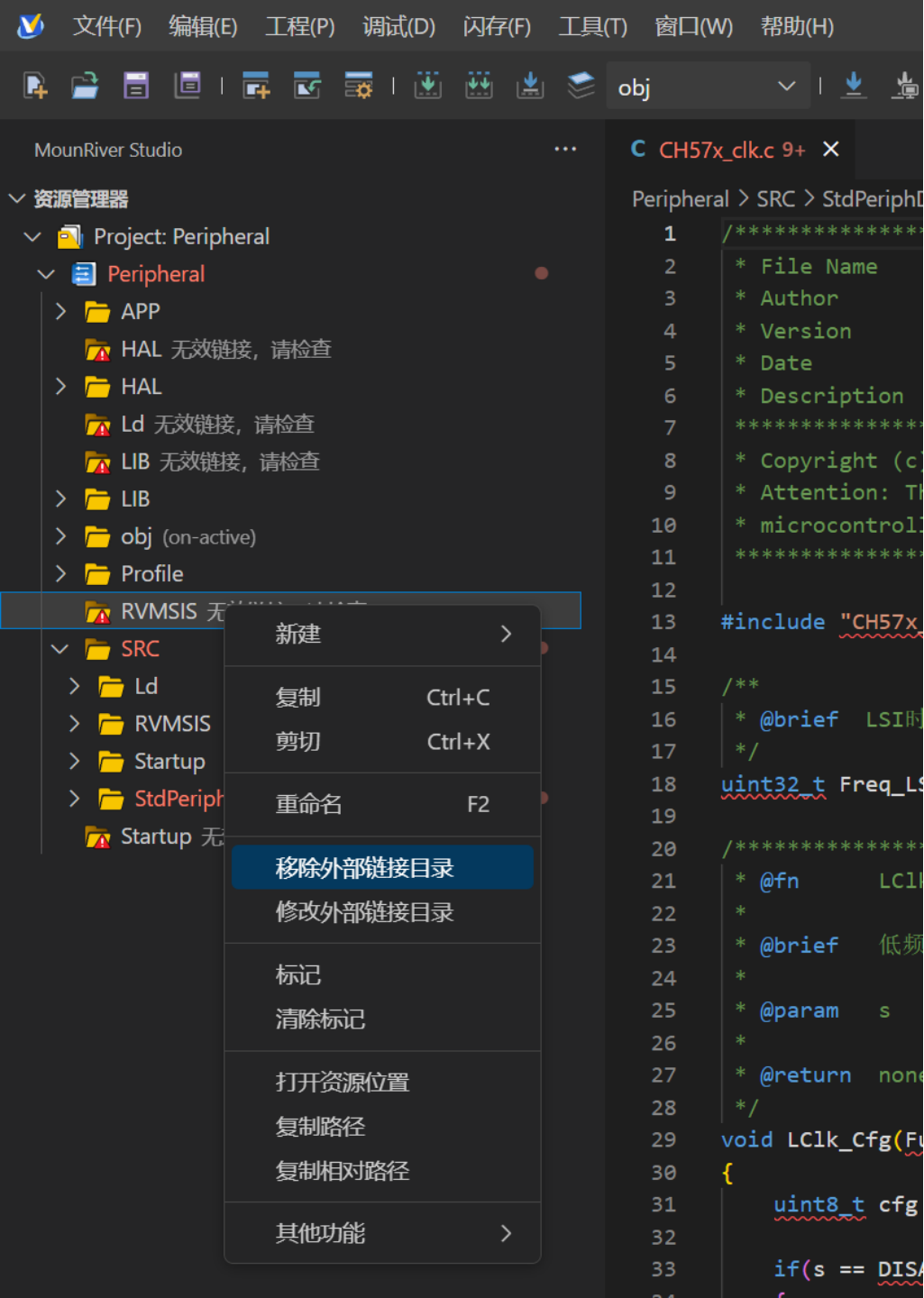Select LIB 无效链接，请检查 tree row
The width and height of the screenshot is (924, 1298).
(x=290, y=462)
